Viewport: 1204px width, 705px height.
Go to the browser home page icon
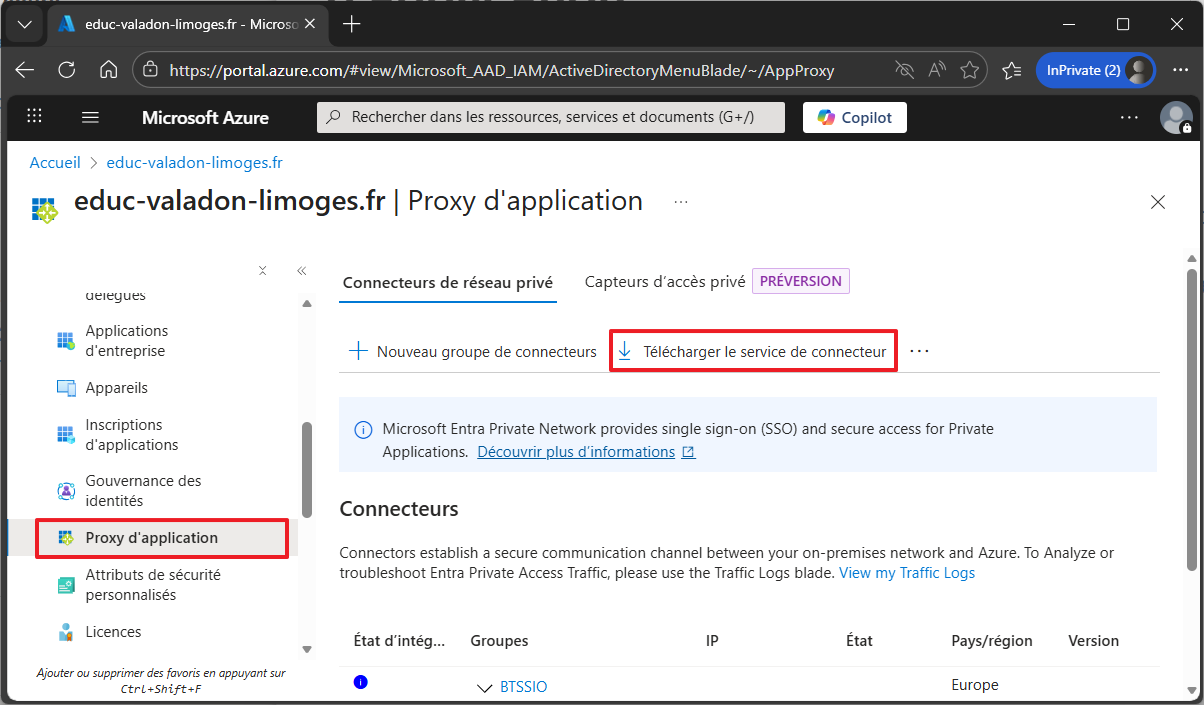(x=109, y=70)
